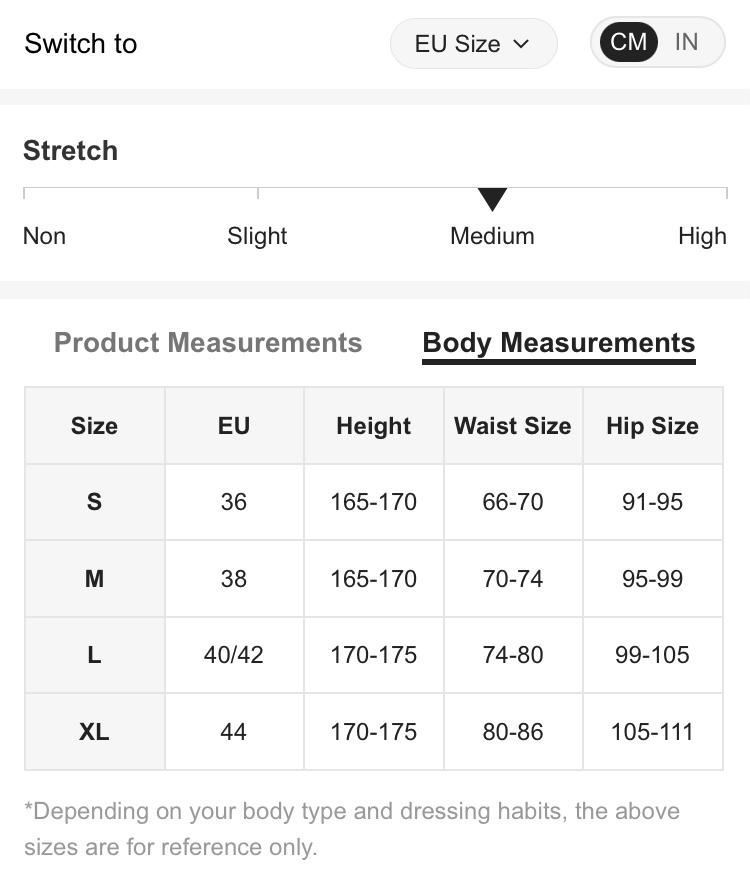The image size is (750, 890).
Task: Click the Non stretch label
Action: [44, 236]
